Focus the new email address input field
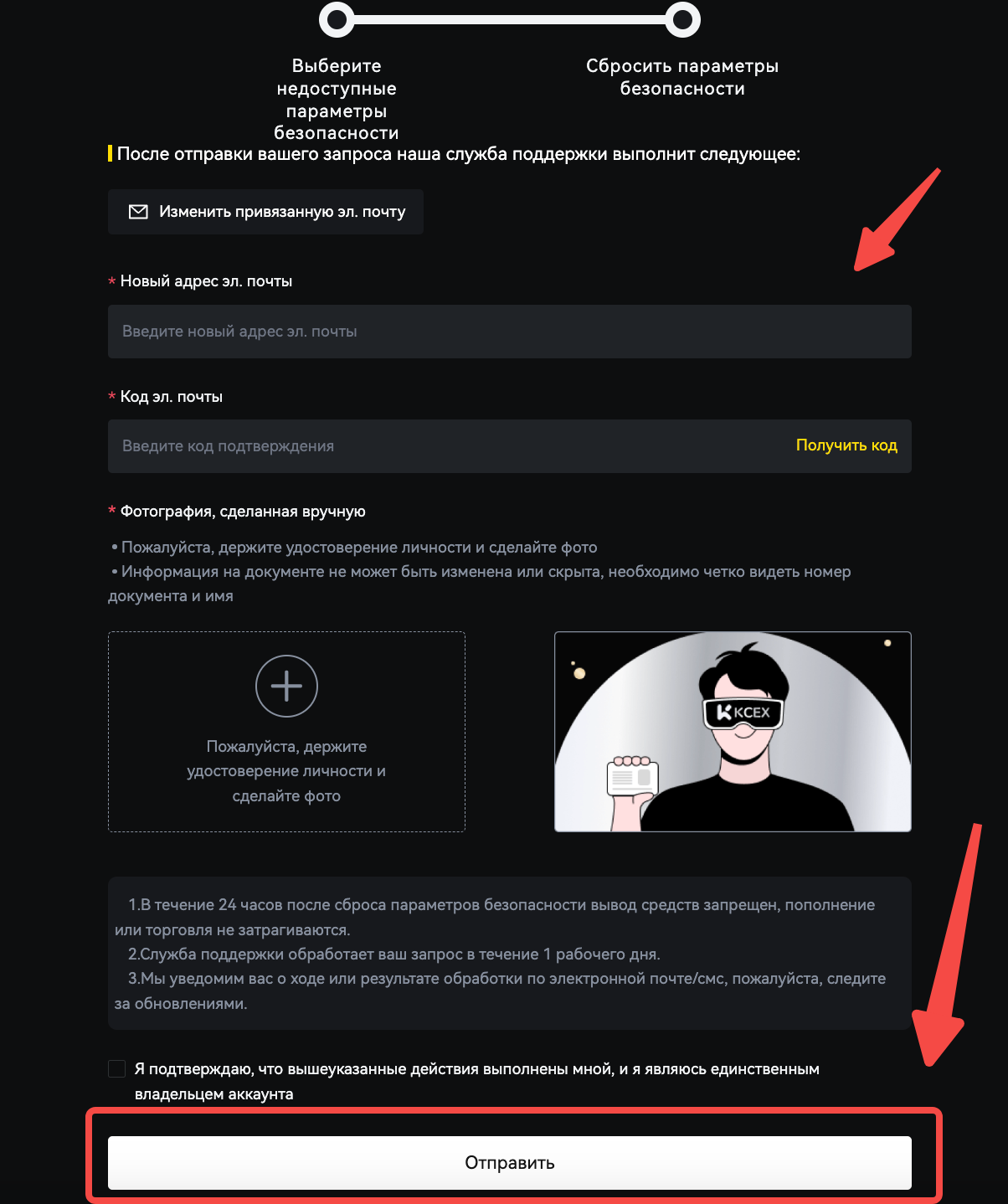 click(x=509, y=332)
